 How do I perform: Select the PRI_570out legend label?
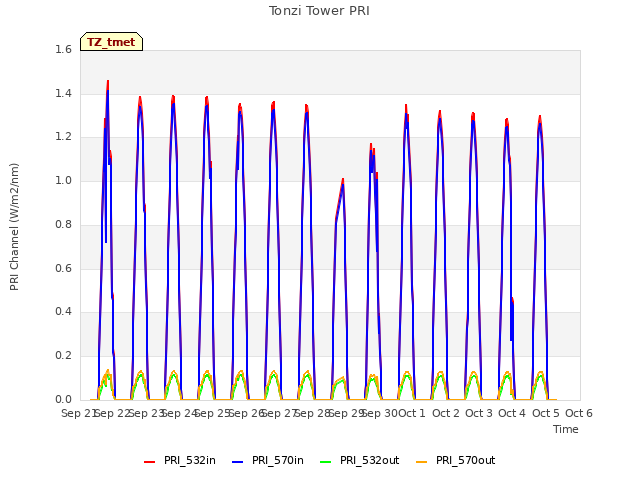(x=465, y=461)
